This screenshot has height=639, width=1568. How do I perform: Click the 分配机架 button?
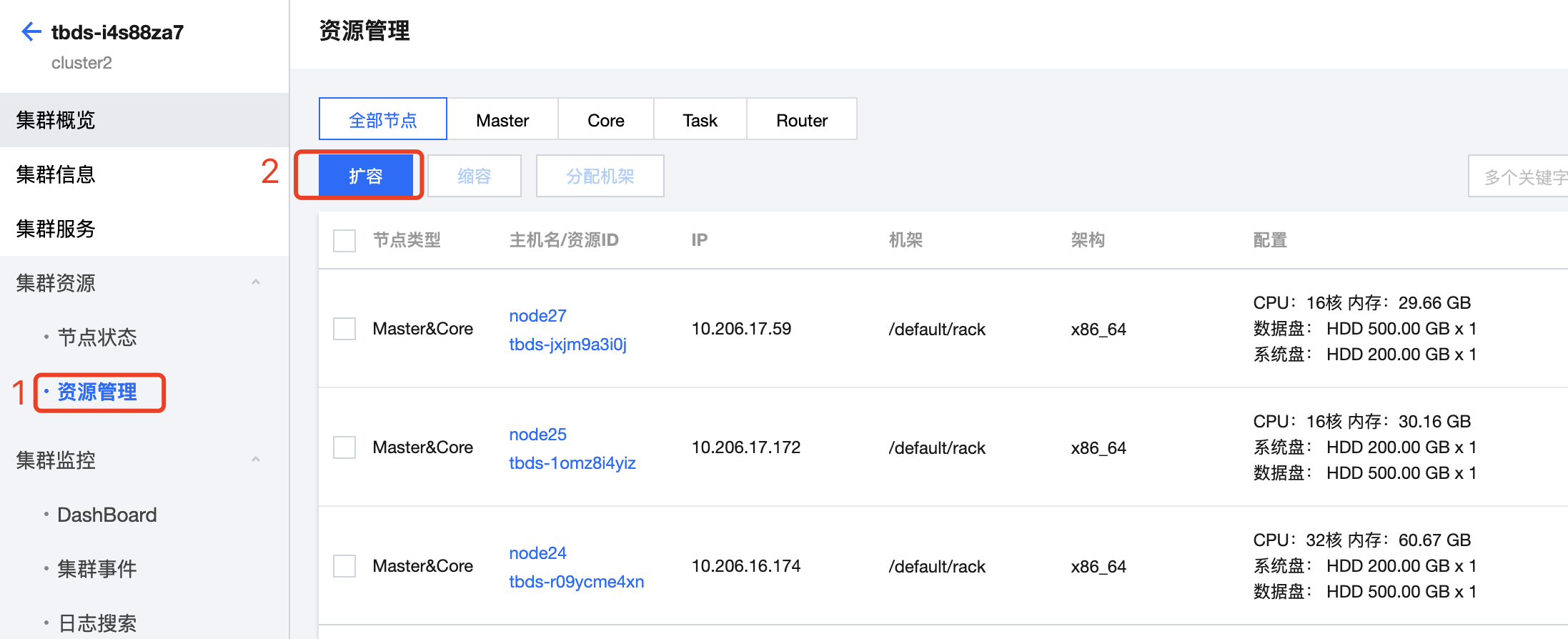[600, 176]
